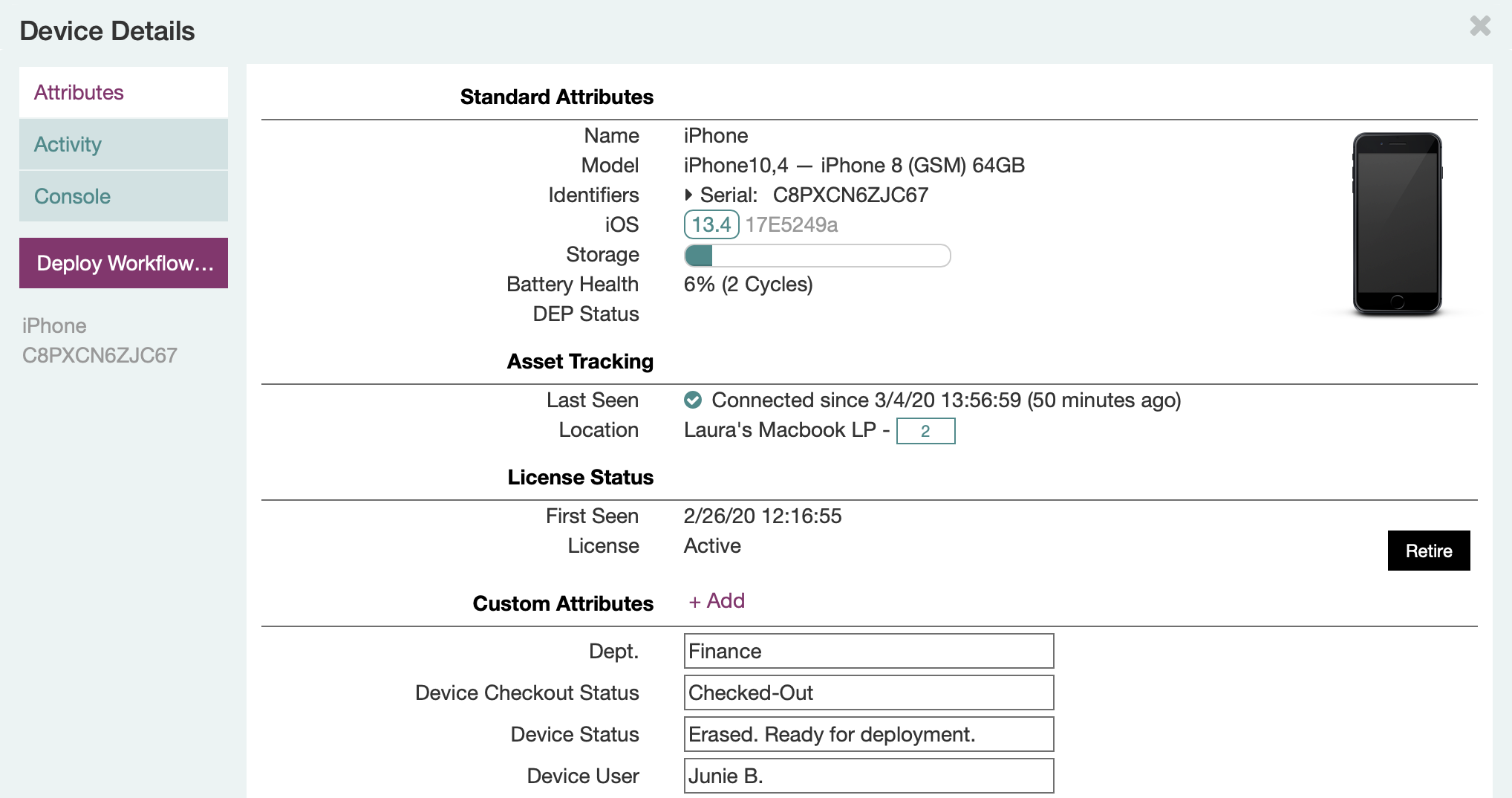Click the Standard Attributes heading
This screenshot has width=1512, height=798.
click(x=557, y=97)
